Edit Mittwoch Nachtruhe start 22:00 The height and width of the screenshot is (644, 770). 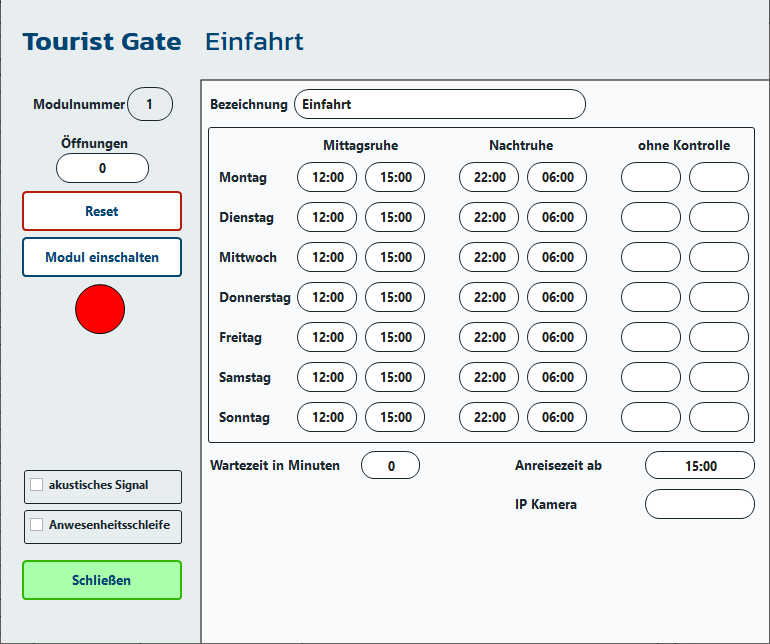point(489,257)
